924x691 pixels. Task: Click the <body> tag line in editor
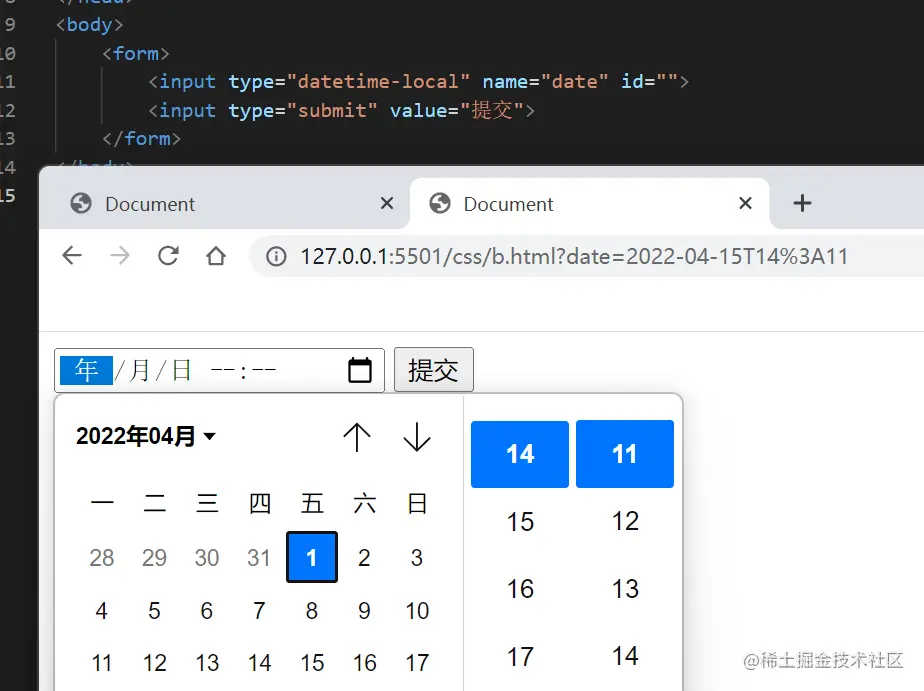click(89, 25)
